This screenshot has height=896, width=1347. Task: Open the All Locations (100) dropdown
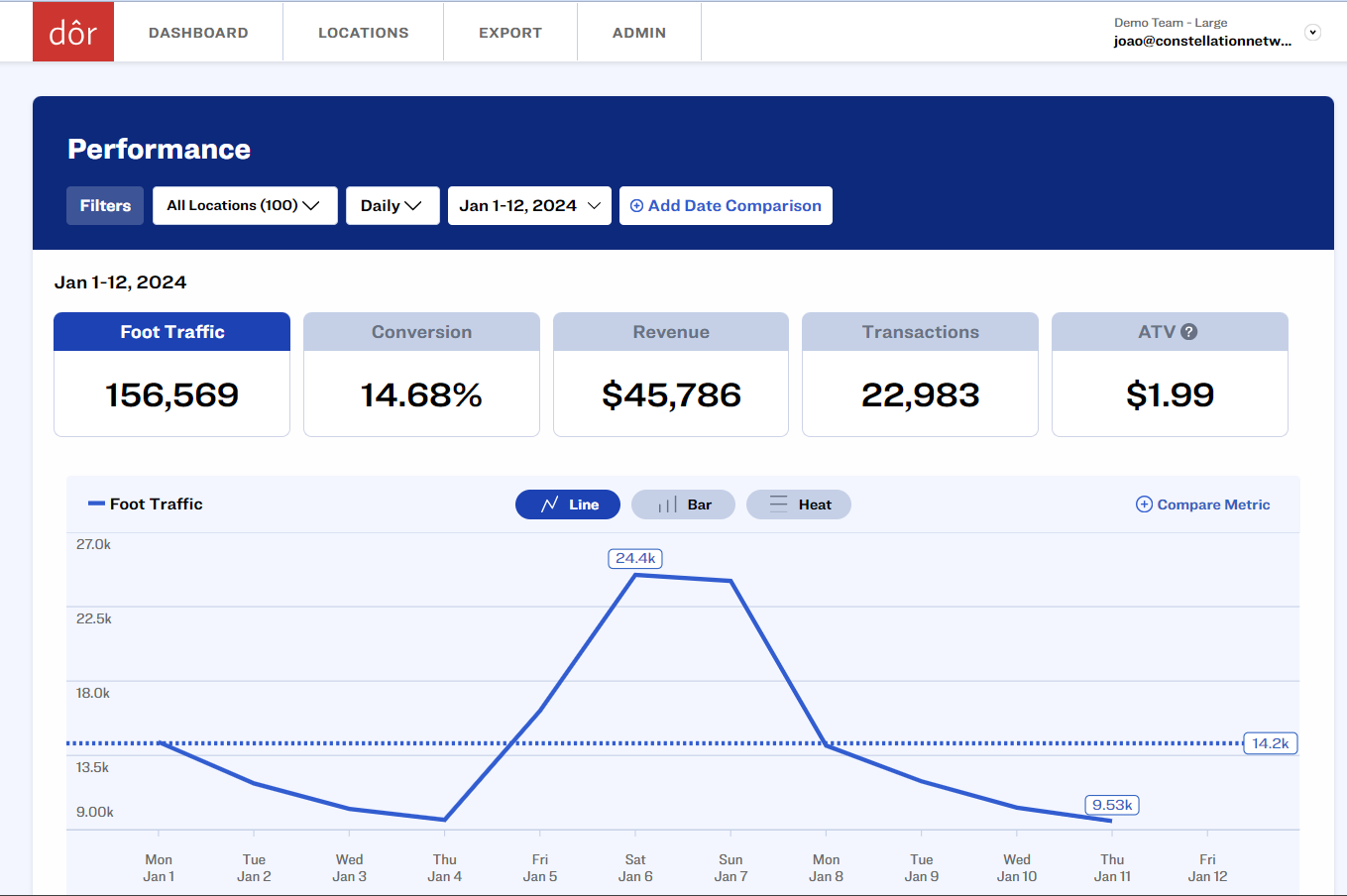click(x=244, y=206)
